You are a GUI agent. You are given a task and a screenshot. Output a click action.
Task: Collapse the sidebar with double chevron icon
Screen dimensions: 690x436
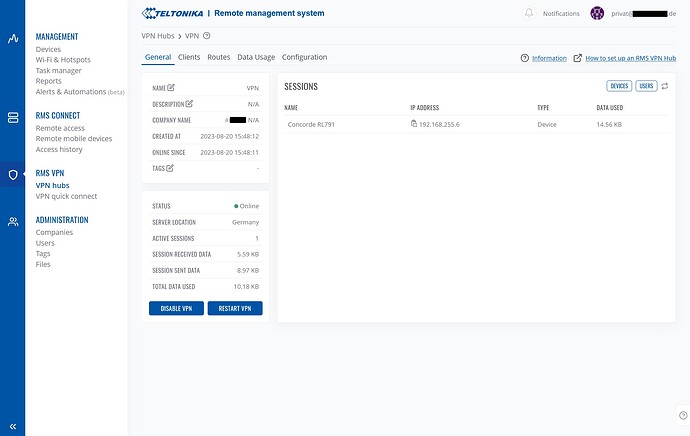click(13, 426)
